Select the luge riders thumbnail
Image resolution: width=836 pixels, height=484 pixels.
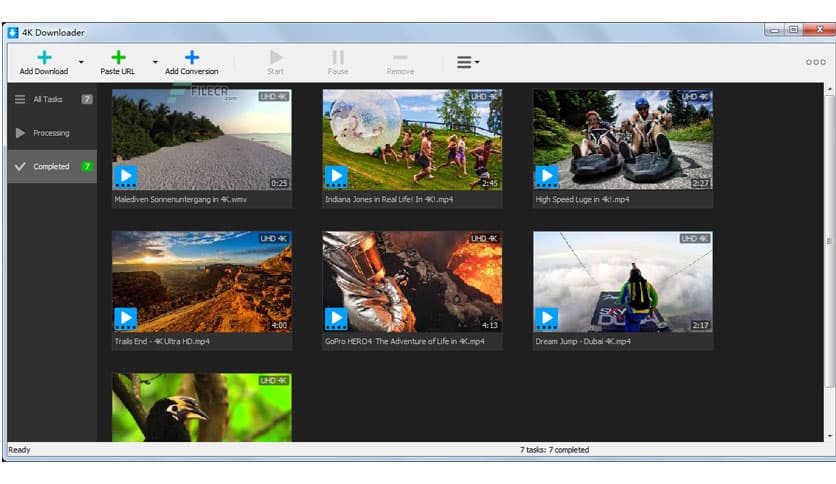pyautogui.click(x=623, y=140)
